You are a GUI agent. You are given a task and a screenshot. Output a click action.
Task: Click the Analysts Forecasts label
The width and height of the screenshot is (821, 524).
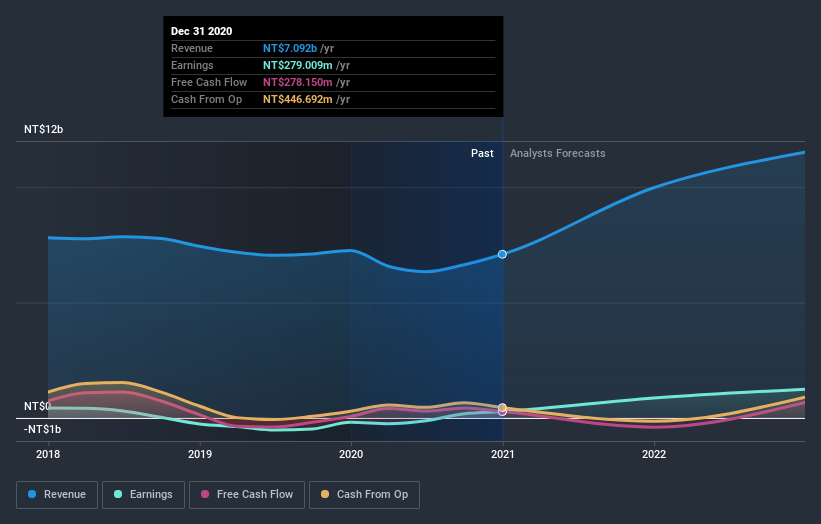(558, 153)
